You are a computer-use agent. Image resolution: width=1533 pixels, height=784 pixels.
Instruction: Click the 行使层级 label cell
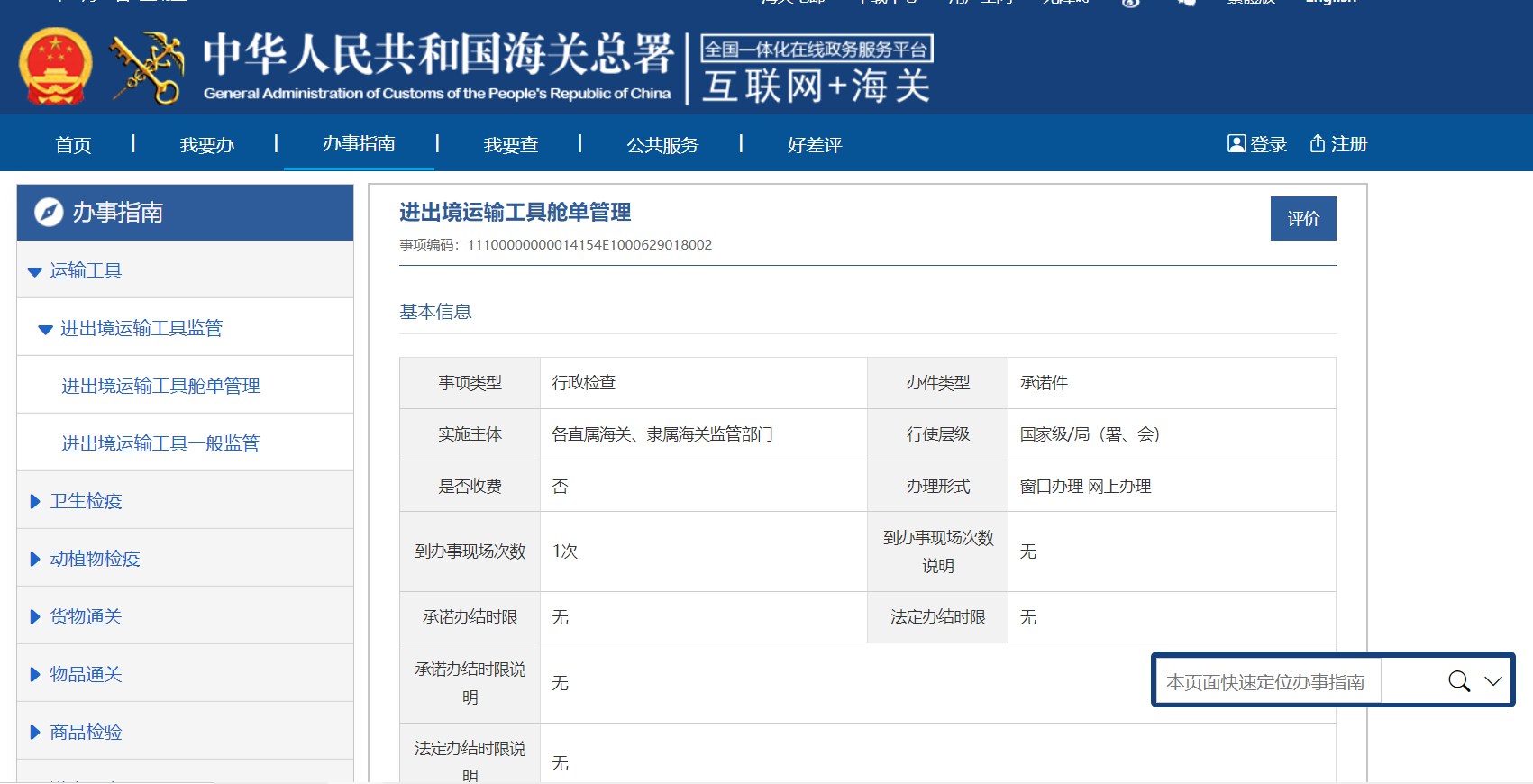(938, 434)
